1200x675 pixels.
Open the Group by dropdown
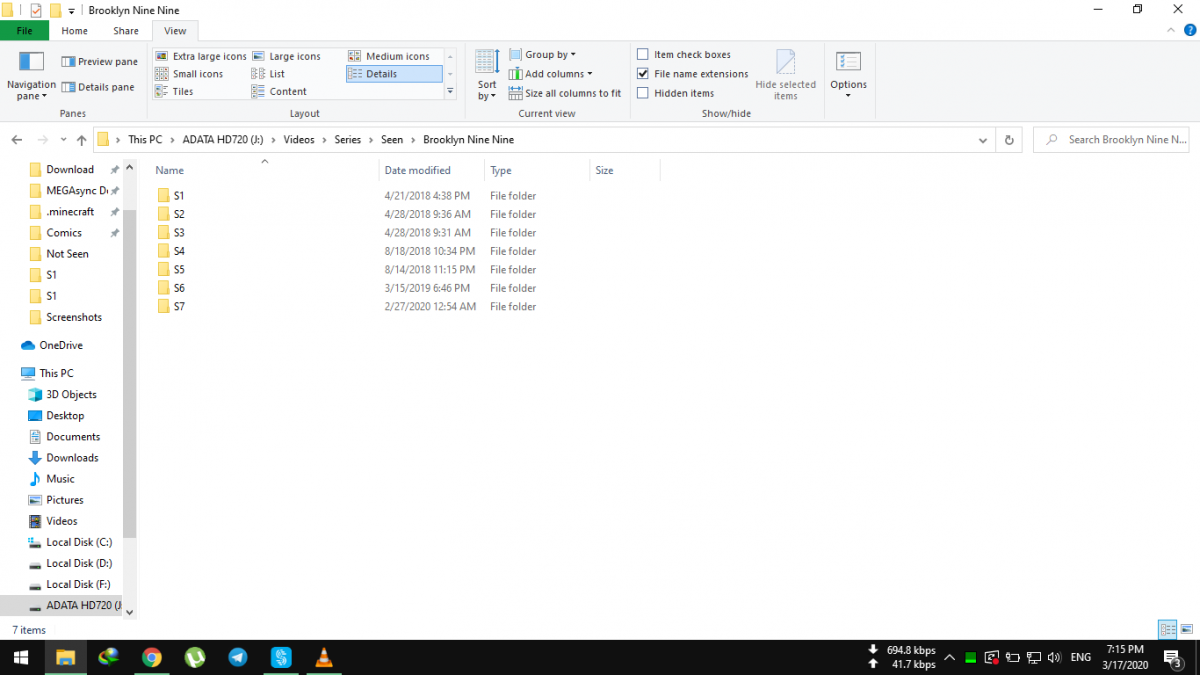pos(542,55)
